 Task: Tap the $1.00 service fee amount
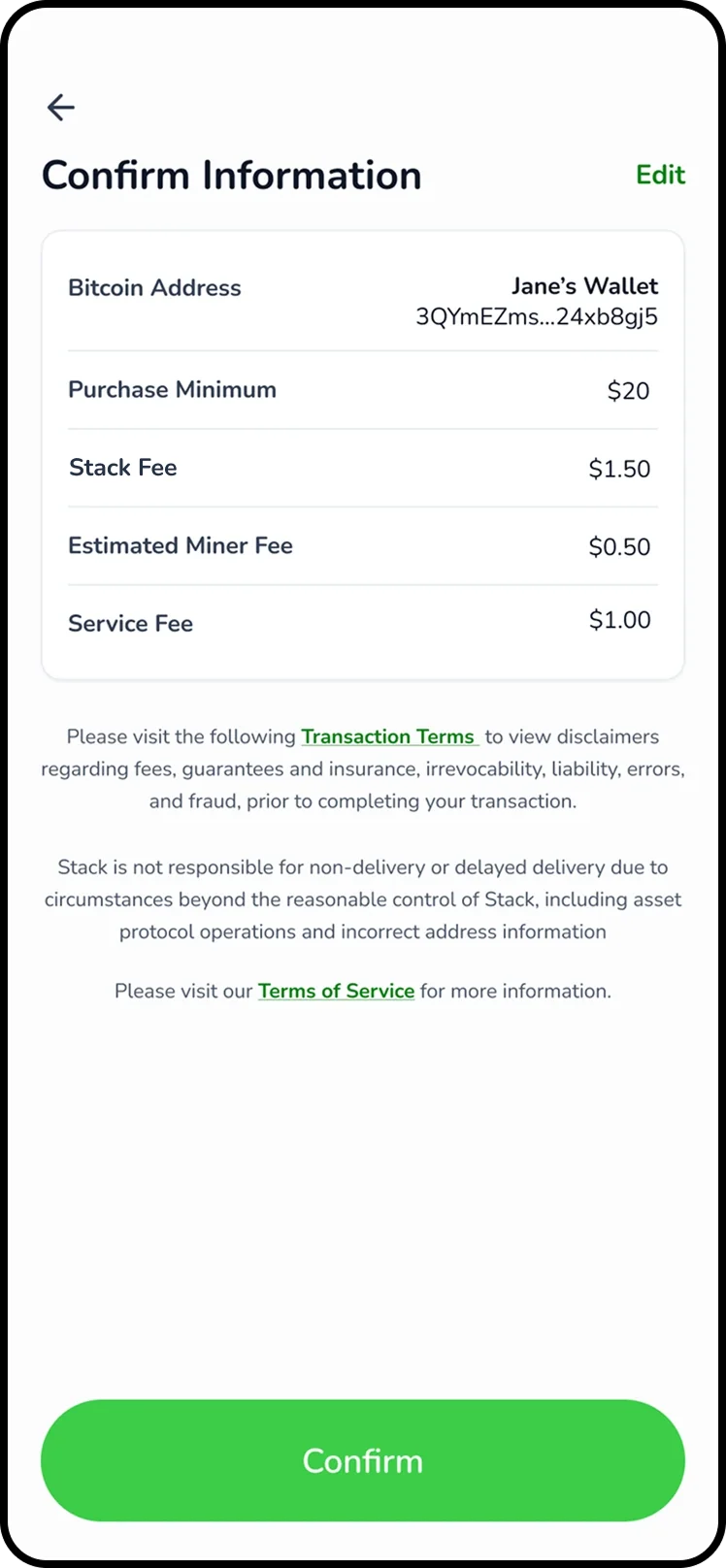tap(619, 620)
